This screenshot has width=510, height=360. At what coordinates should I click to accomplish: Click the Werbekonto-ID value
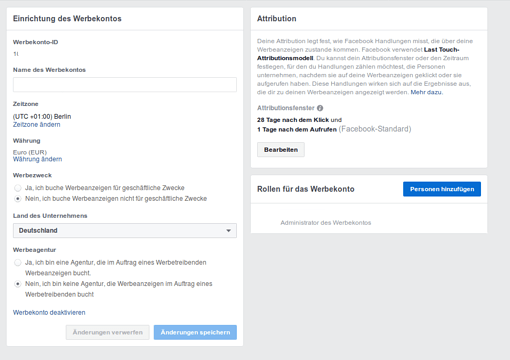tap(16, 54)
